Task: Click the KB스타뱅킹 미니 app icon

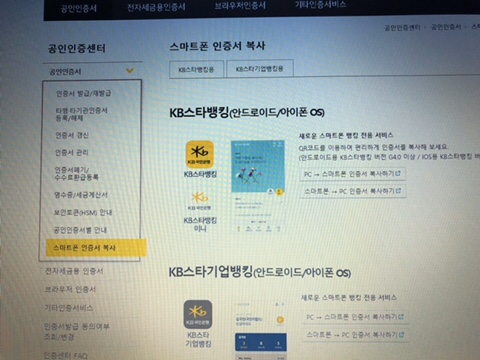Action: [199, 200]
